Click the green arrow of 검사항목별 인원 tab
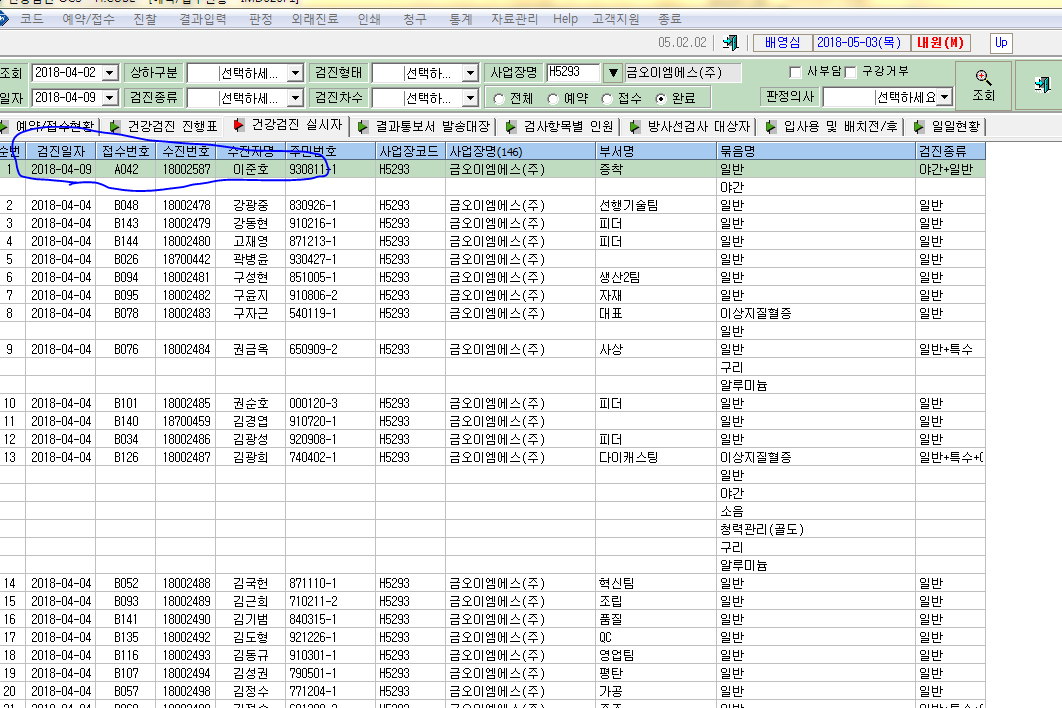 [511, 127]
